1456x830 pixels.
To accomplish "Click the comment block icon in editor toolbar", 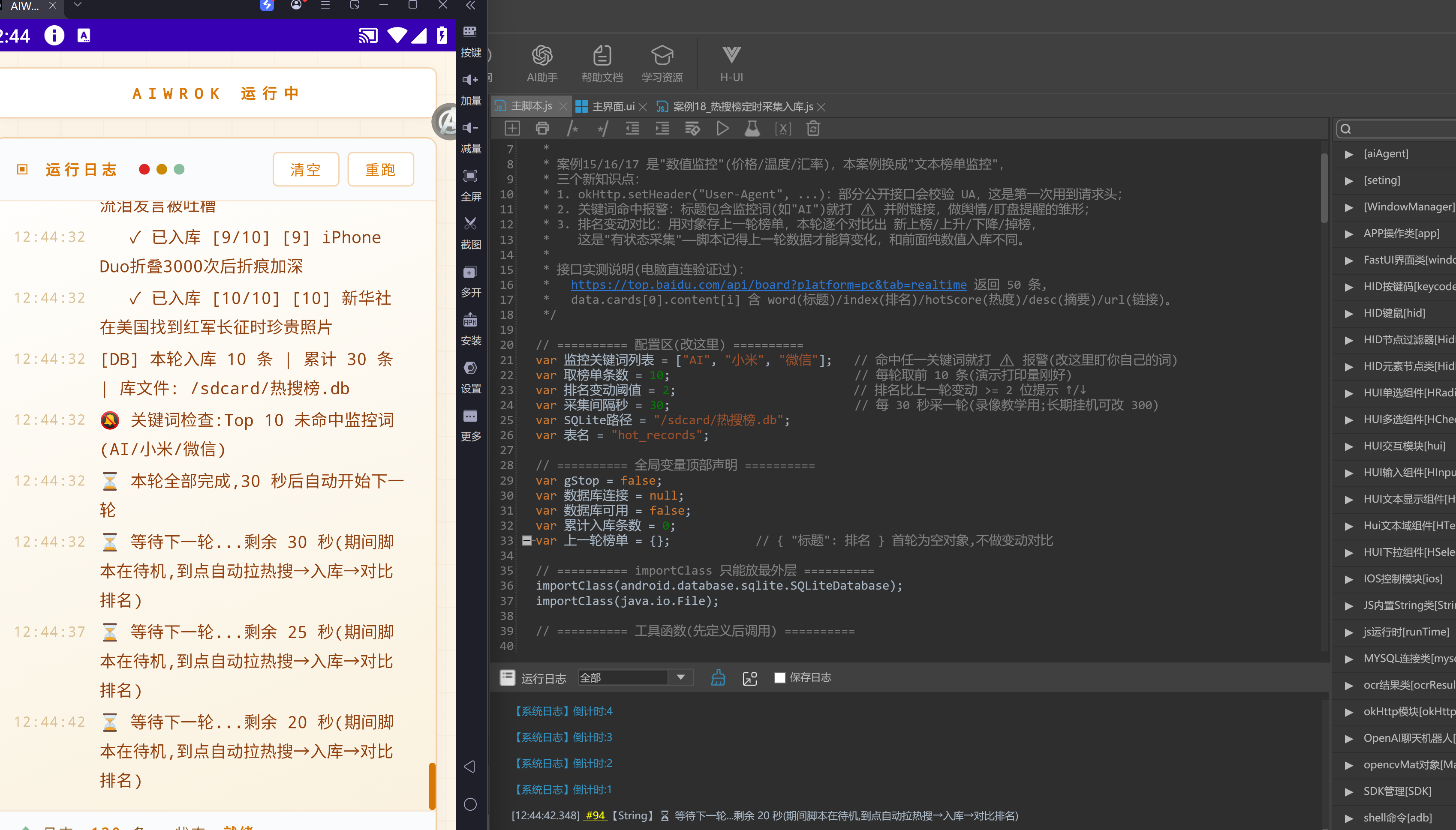I will pos(572,128).
